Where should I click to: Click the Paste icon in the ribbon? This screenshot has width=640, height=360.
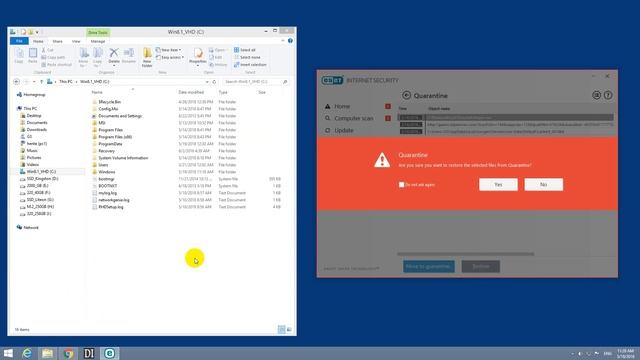click(x=33, y=56)
